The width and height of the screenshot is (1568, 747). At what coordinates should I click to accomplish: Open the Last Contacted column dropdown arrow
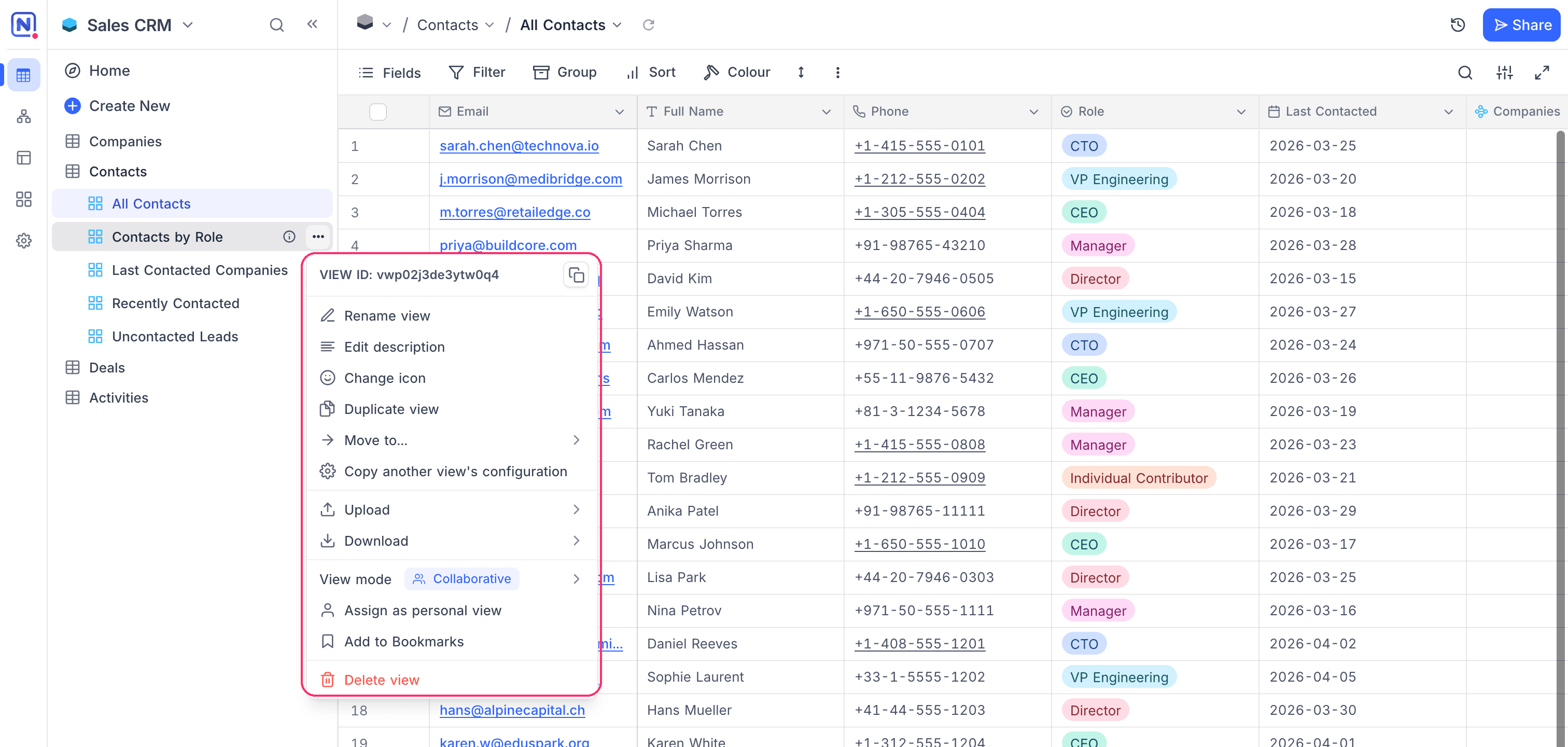point(1448,112)
